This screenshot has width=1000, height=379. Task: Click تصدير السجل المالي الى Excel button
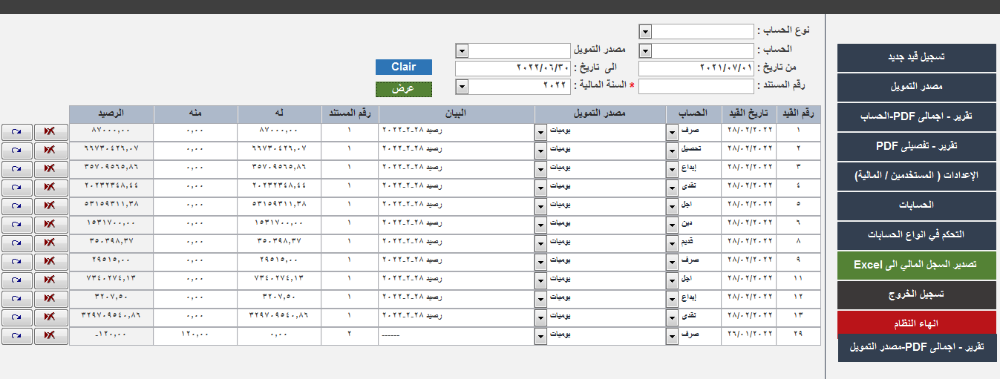916,265
